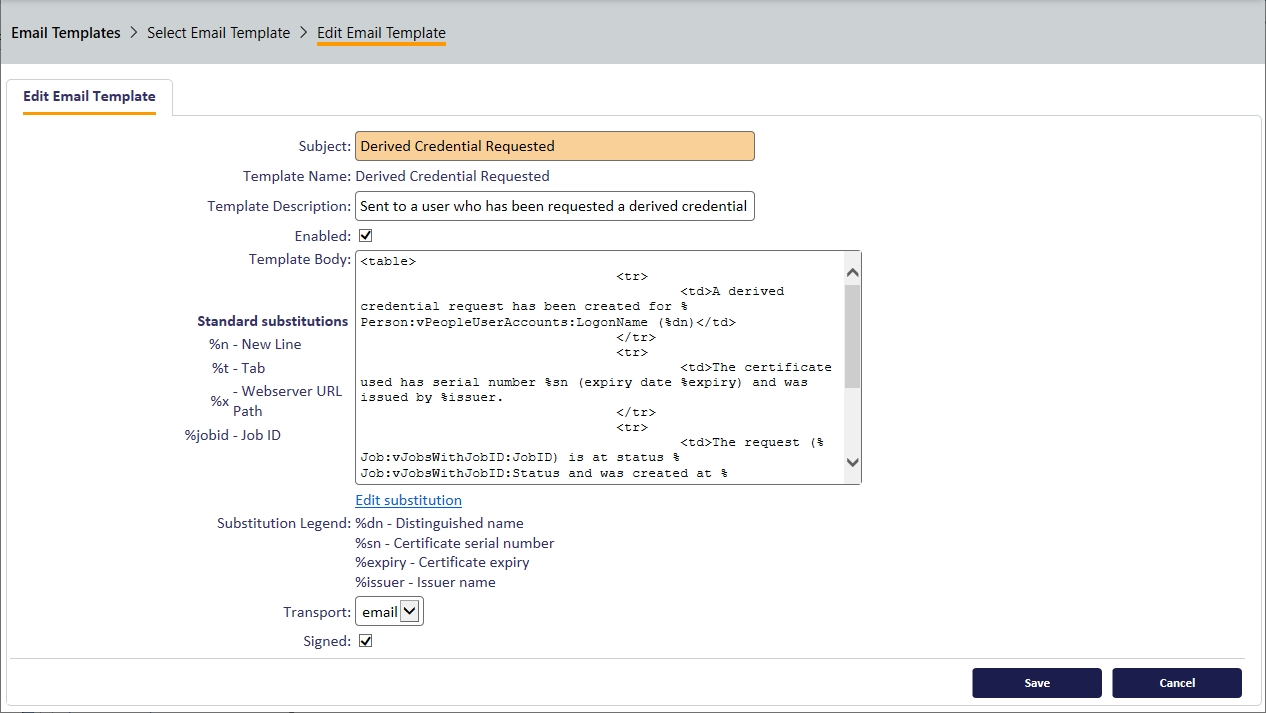The height and width of the screenshot is (713, 1266).
Task: Open Select Email Template breadcrumb
Action: (x=218, y=33)
